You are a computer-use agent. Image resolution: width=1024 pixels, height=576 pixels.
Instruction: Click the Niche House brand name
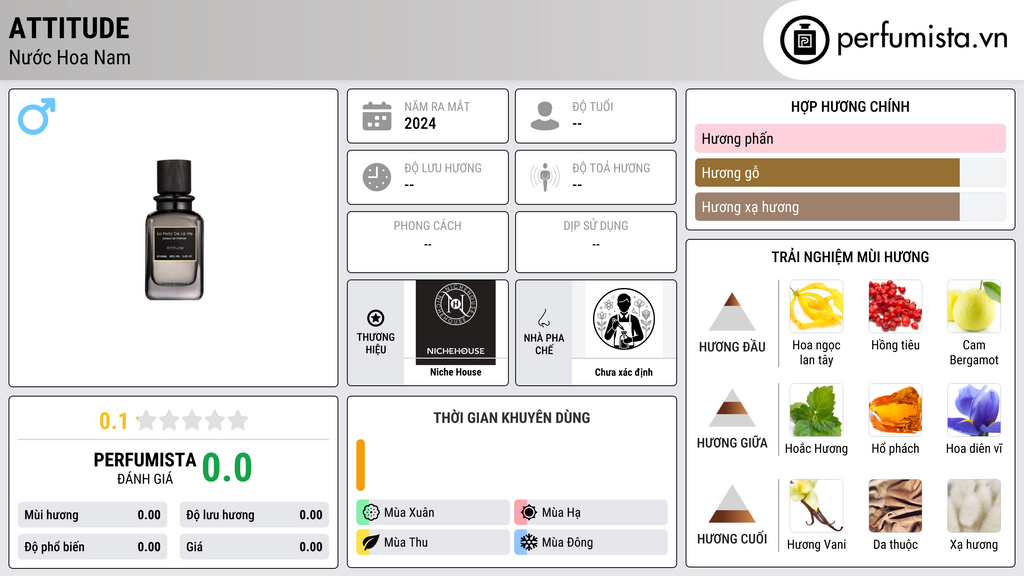point(456,372)
